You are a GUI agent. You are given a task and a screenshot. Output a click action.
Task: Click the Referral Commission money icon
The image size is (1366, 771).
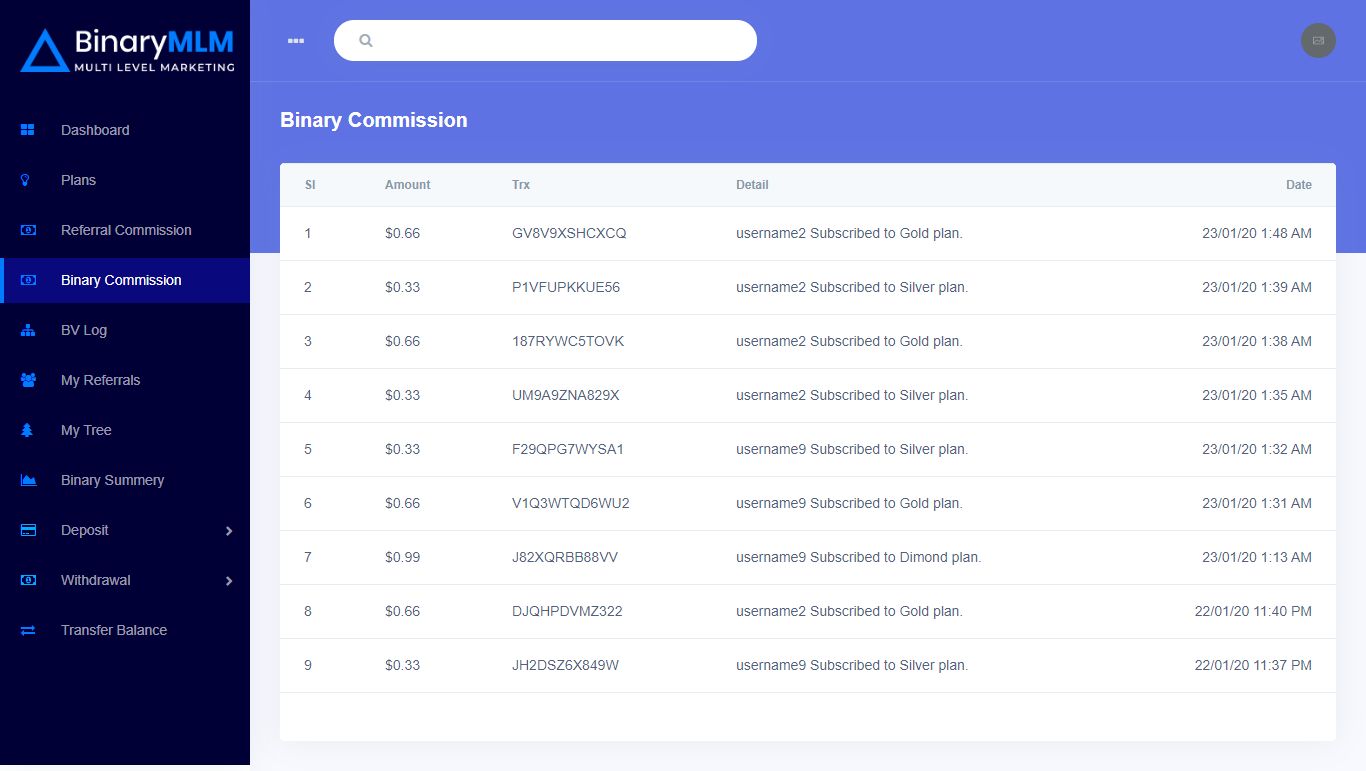(x=28, y=230)
